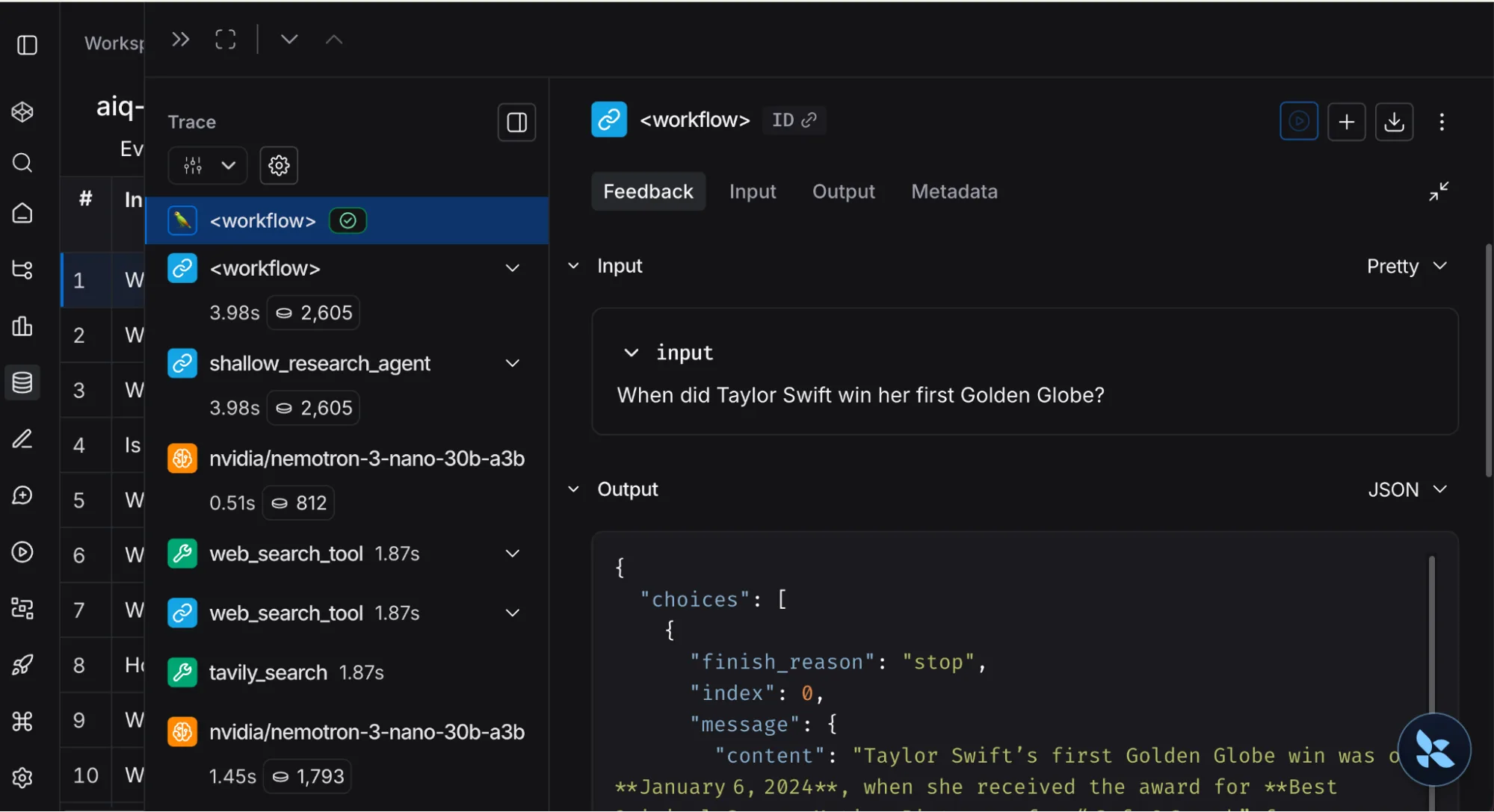
Task: Toggle the left sidebar panel
Action: (27, 45)
